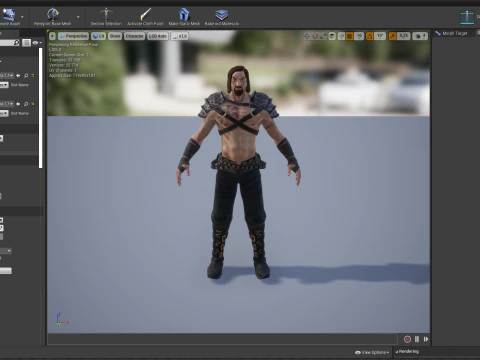Use selected asset arrow on first material slot
Screen dimensions: 480x360
tap(18, 76)
